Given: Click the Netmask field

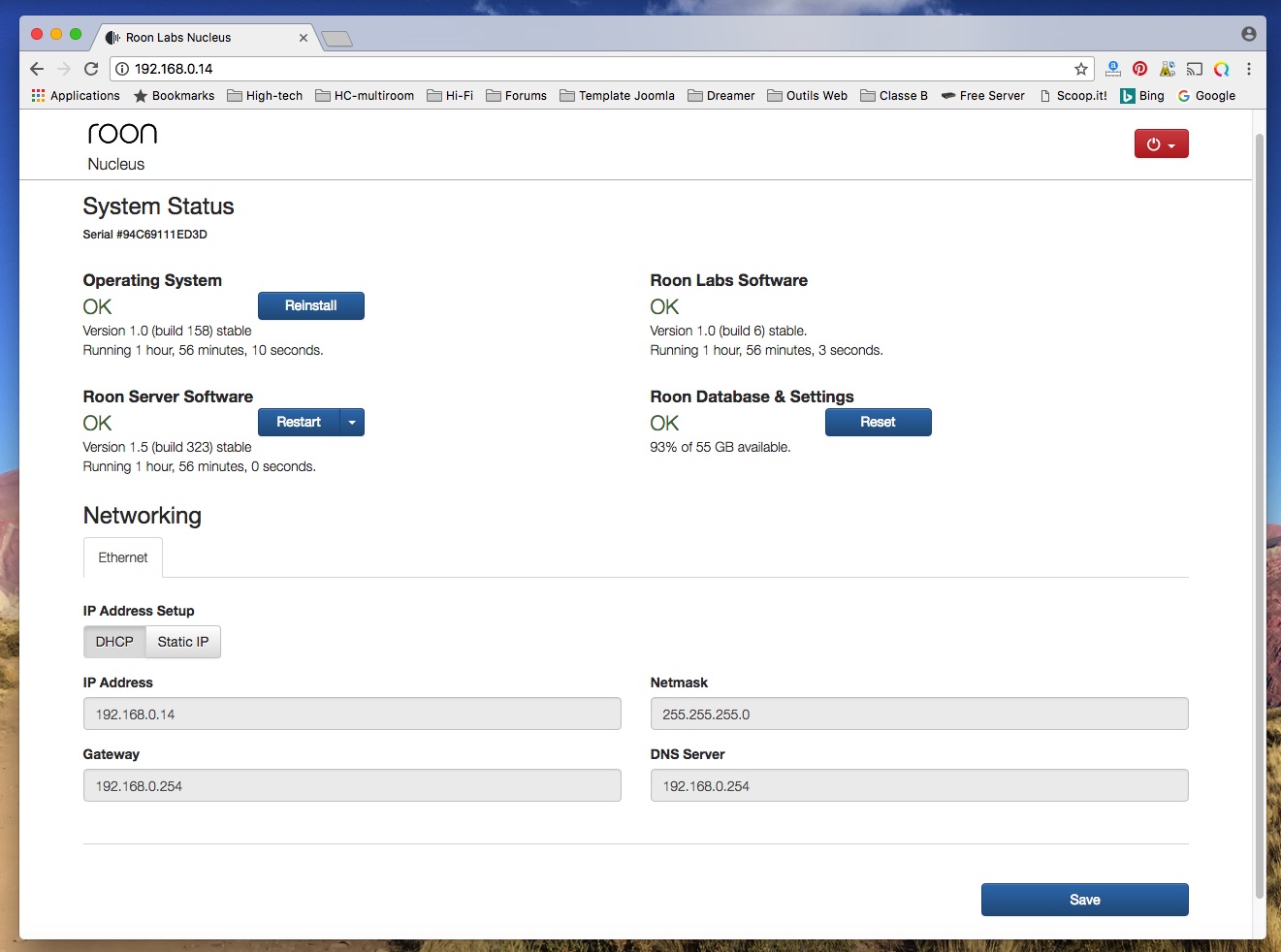Looking at the screenshot, I should pyautogui.click(x=919, y=714).
